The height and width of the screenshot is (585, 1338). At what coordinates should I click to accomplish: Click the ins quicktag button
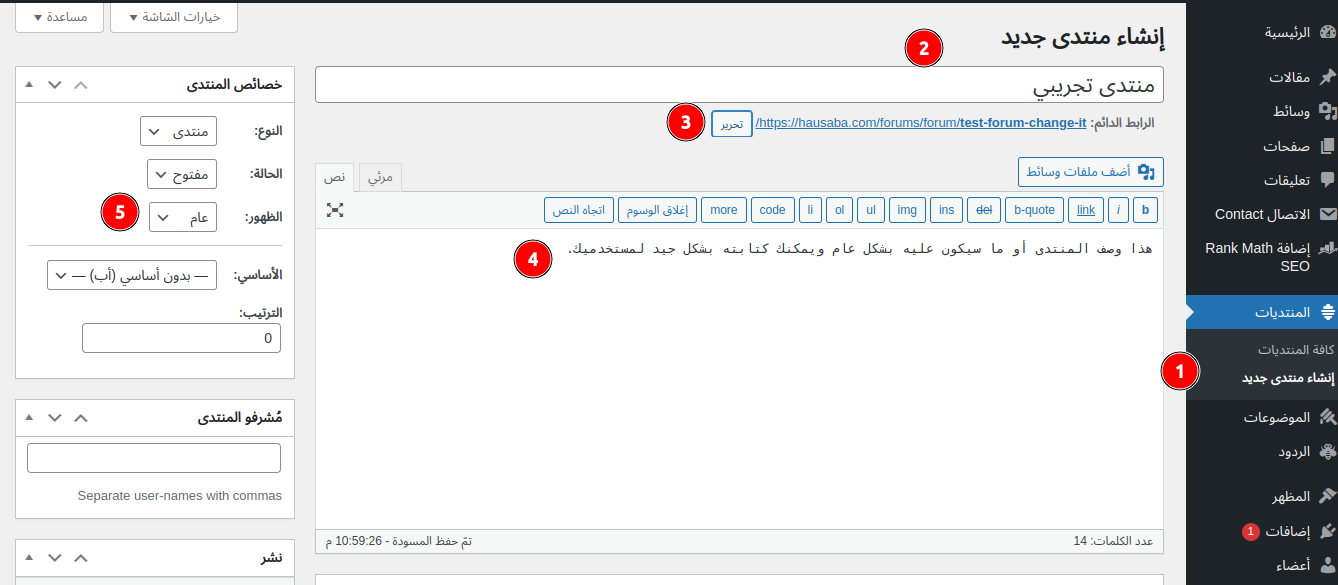(946, 210)
